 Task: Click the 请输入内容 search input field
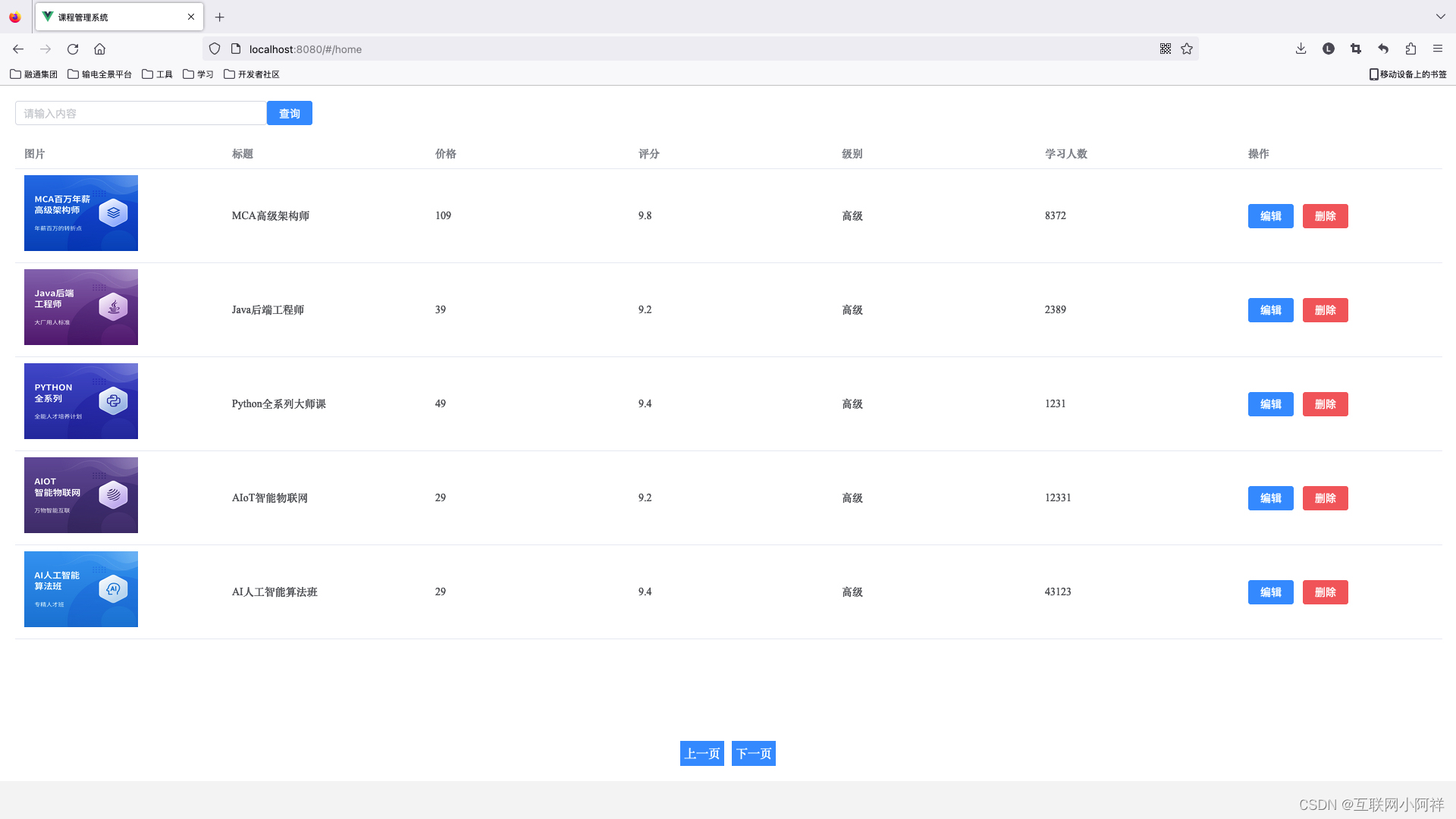point(141,114)
